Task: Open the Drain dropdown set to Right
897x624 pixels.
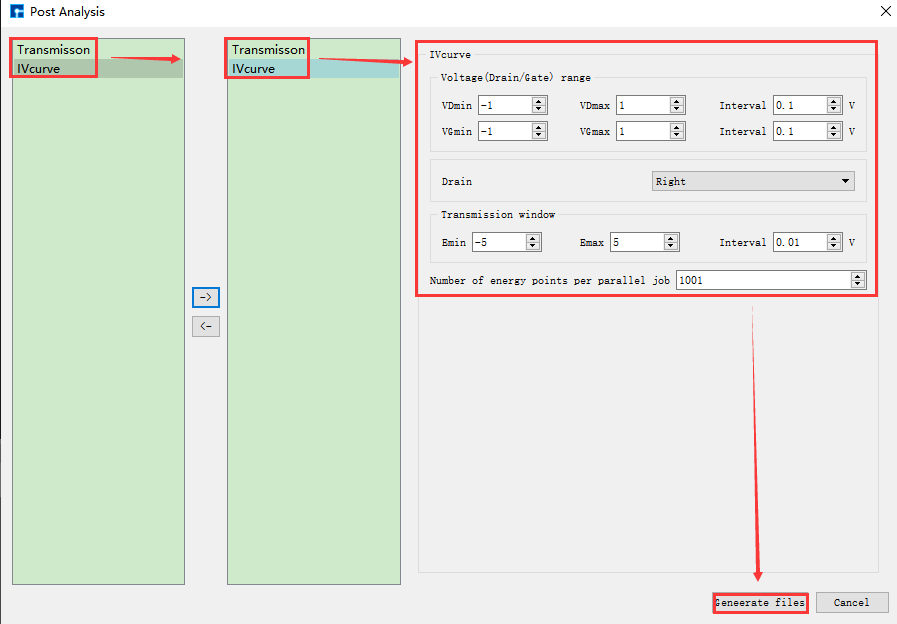Action: tap(753, 181)
